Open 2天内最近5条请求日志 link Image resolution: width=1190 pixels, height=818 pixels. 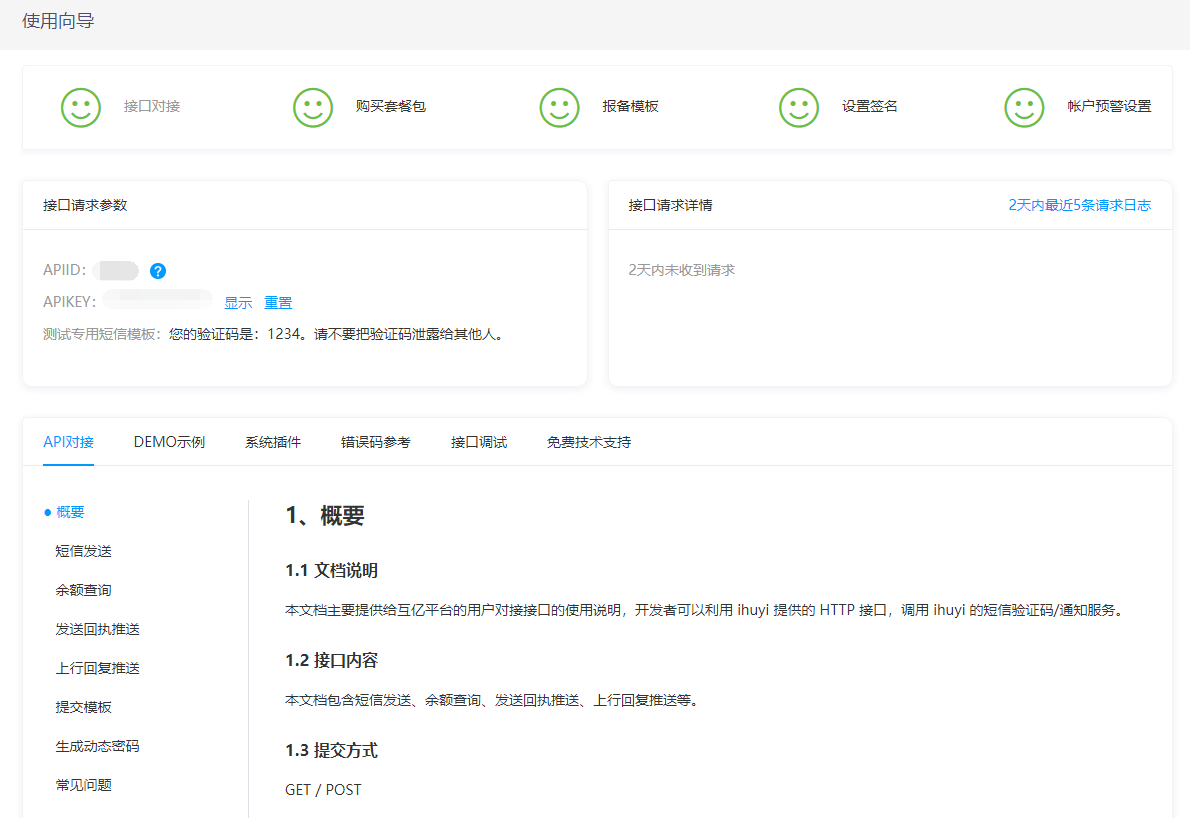pos(1079,205)
